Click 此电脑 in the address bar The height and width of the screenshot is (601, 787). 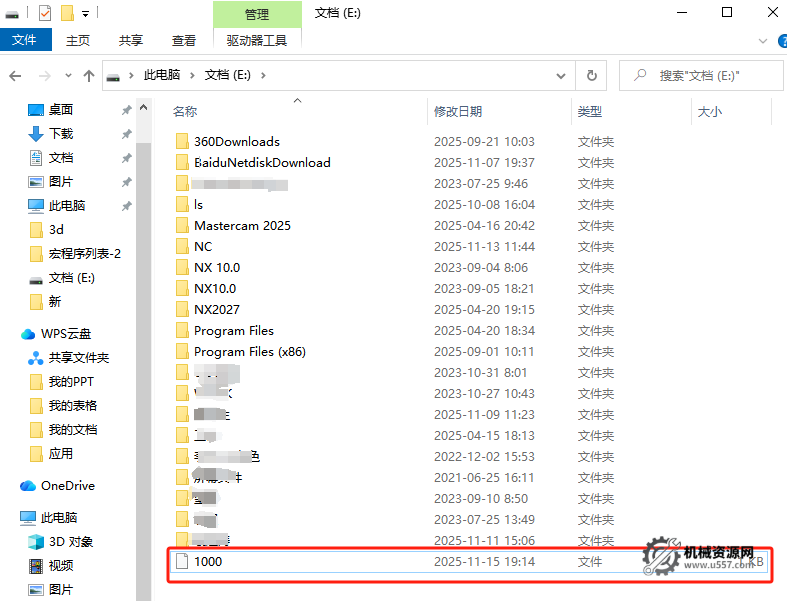coord(162,75)
